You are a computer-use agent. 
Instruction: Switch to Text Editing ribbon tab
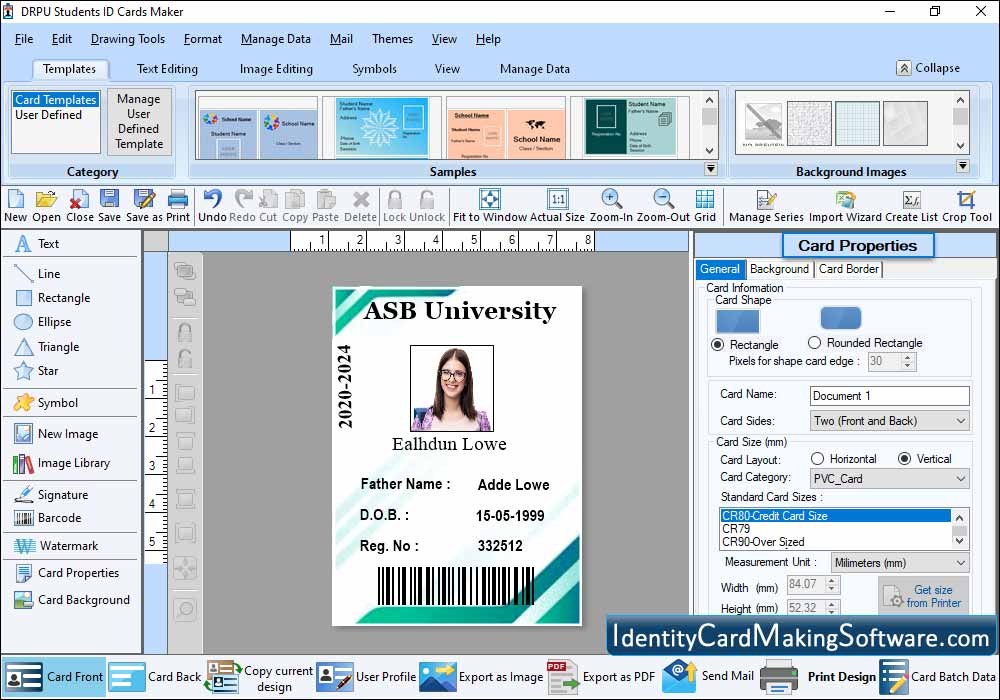coord(167,69)
